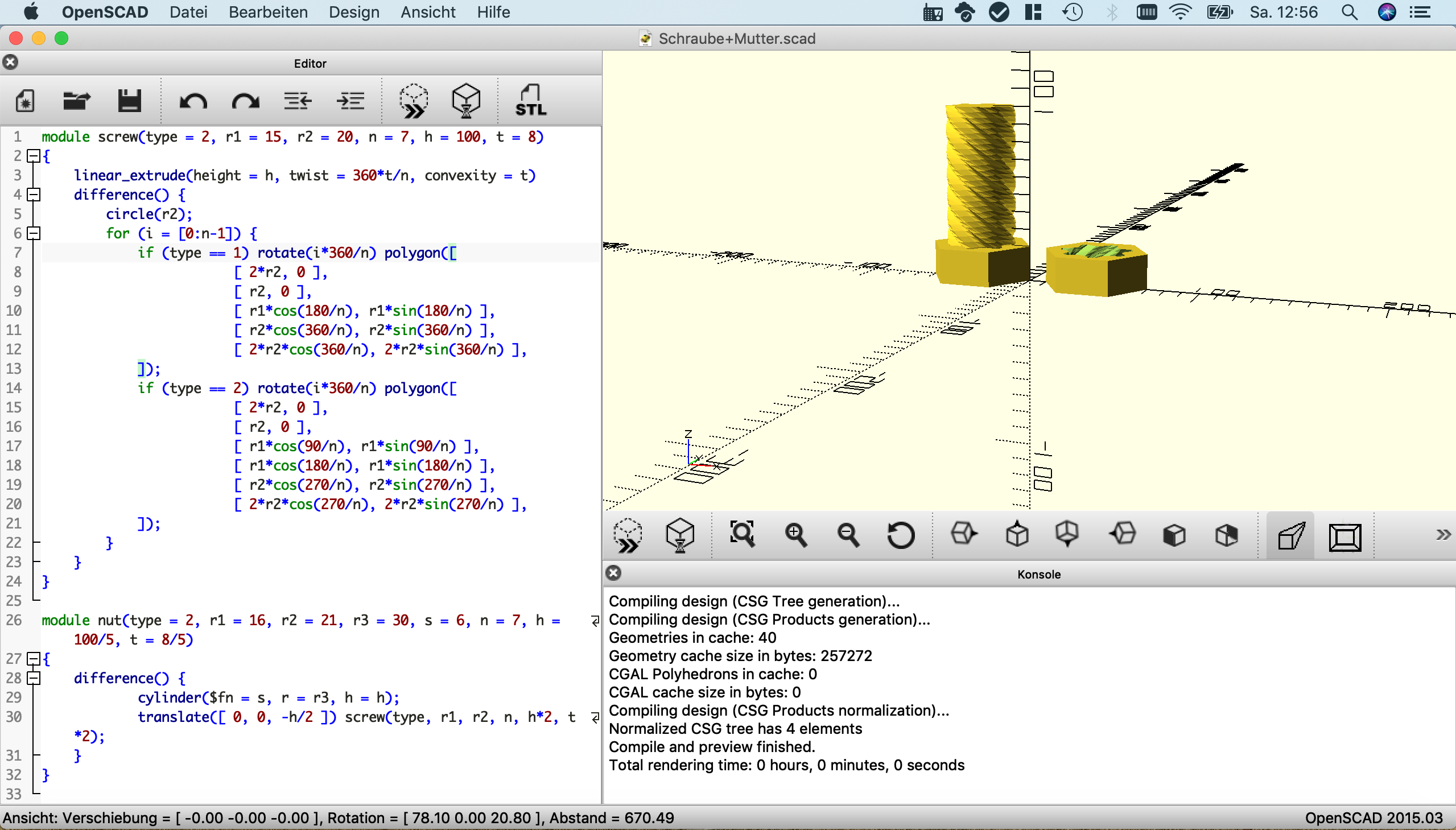Toggle orthogonal projection
This screenshot has width=1456, height=830.
[x=1345, y=538]
